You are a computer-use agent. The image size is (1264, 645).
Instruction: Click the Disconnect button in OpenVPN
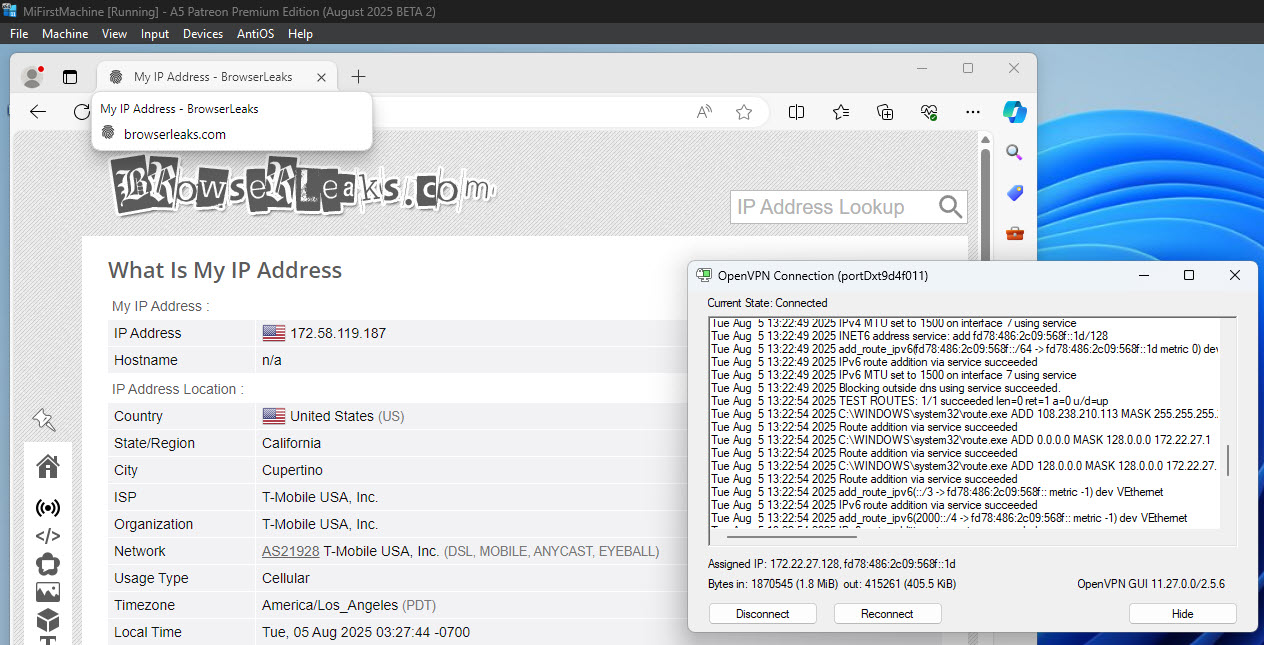click(x=762, y=614)
